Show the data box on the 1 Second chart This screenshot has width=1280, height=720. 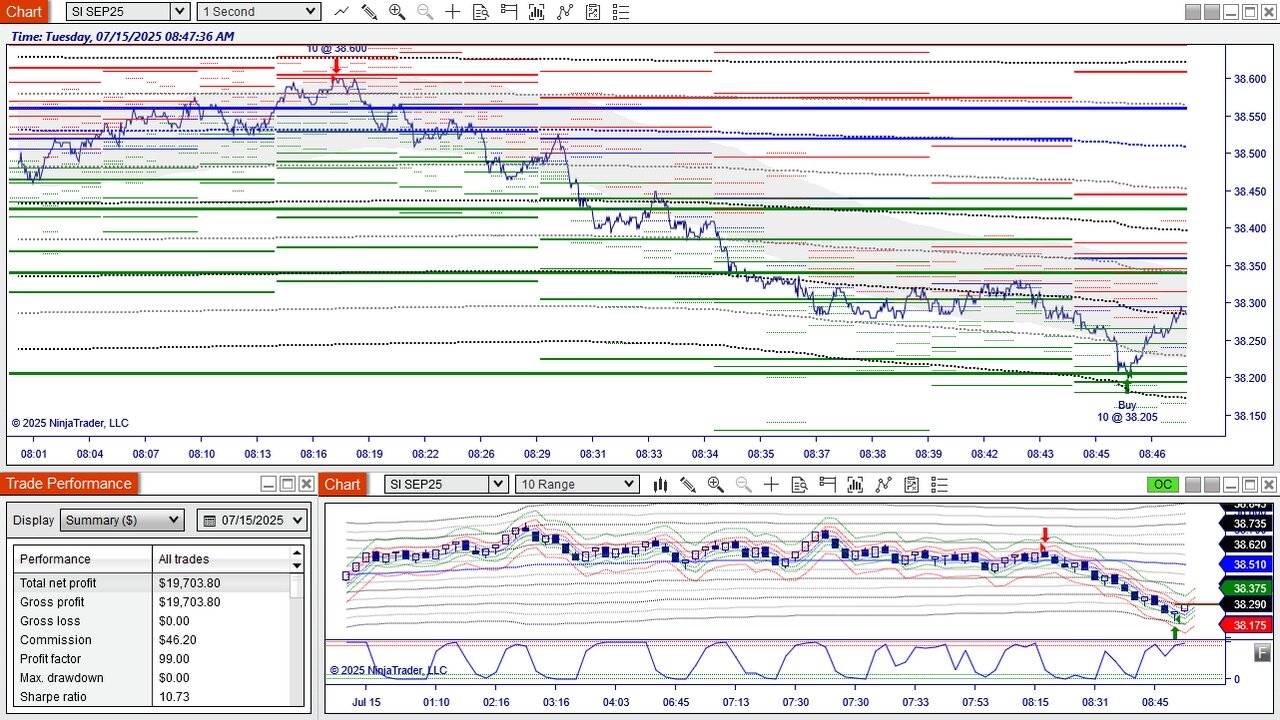point(481,12)
